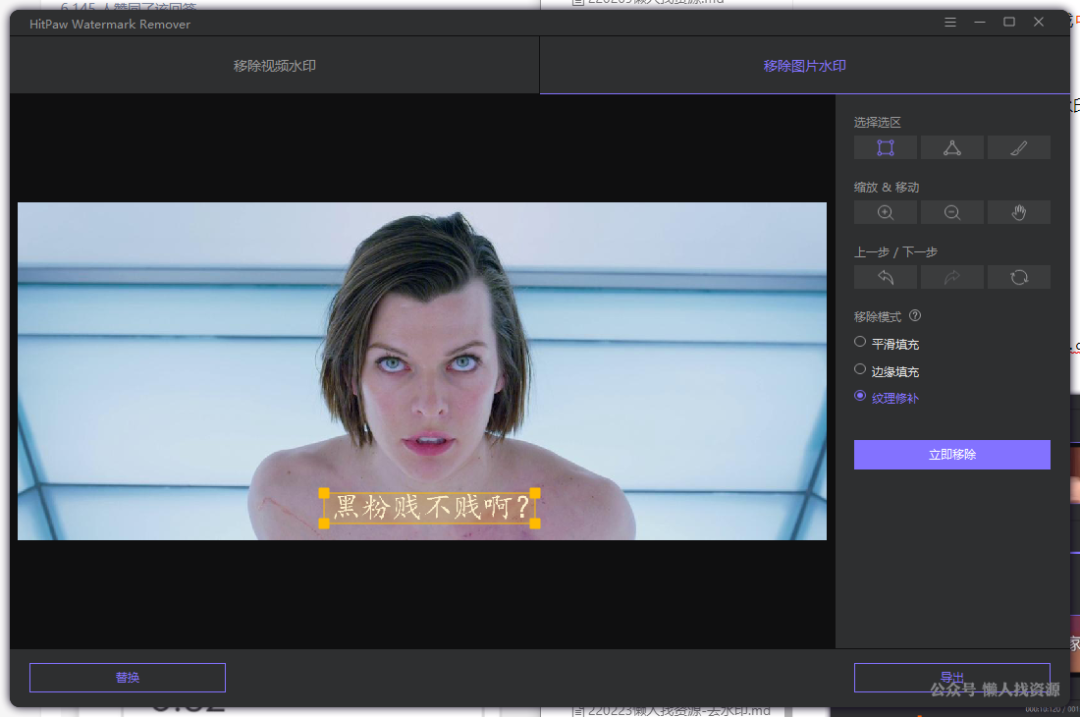
Task: Switch to 移除视频水印 tab
Action: [x=274, y=65]
